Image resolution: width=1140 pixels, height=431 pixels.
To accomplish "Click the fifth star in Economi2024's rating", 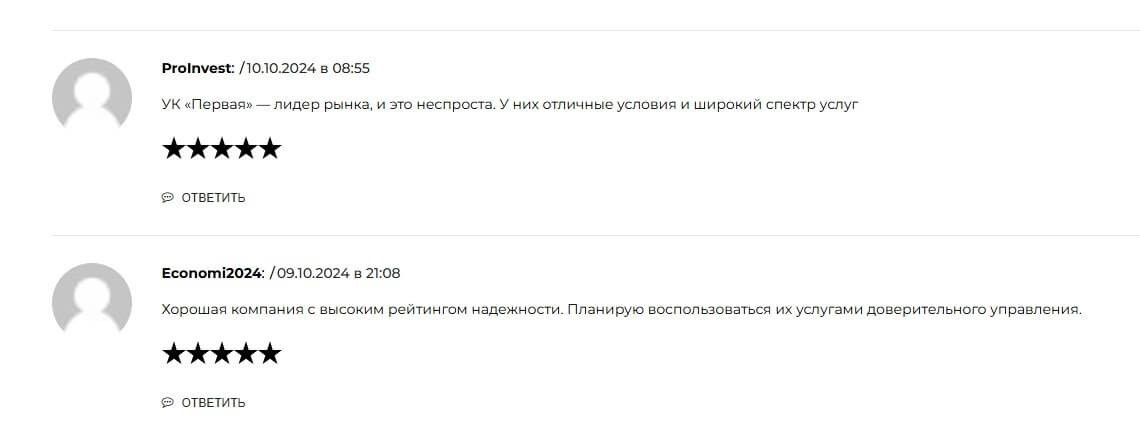I will coord(270,354).
